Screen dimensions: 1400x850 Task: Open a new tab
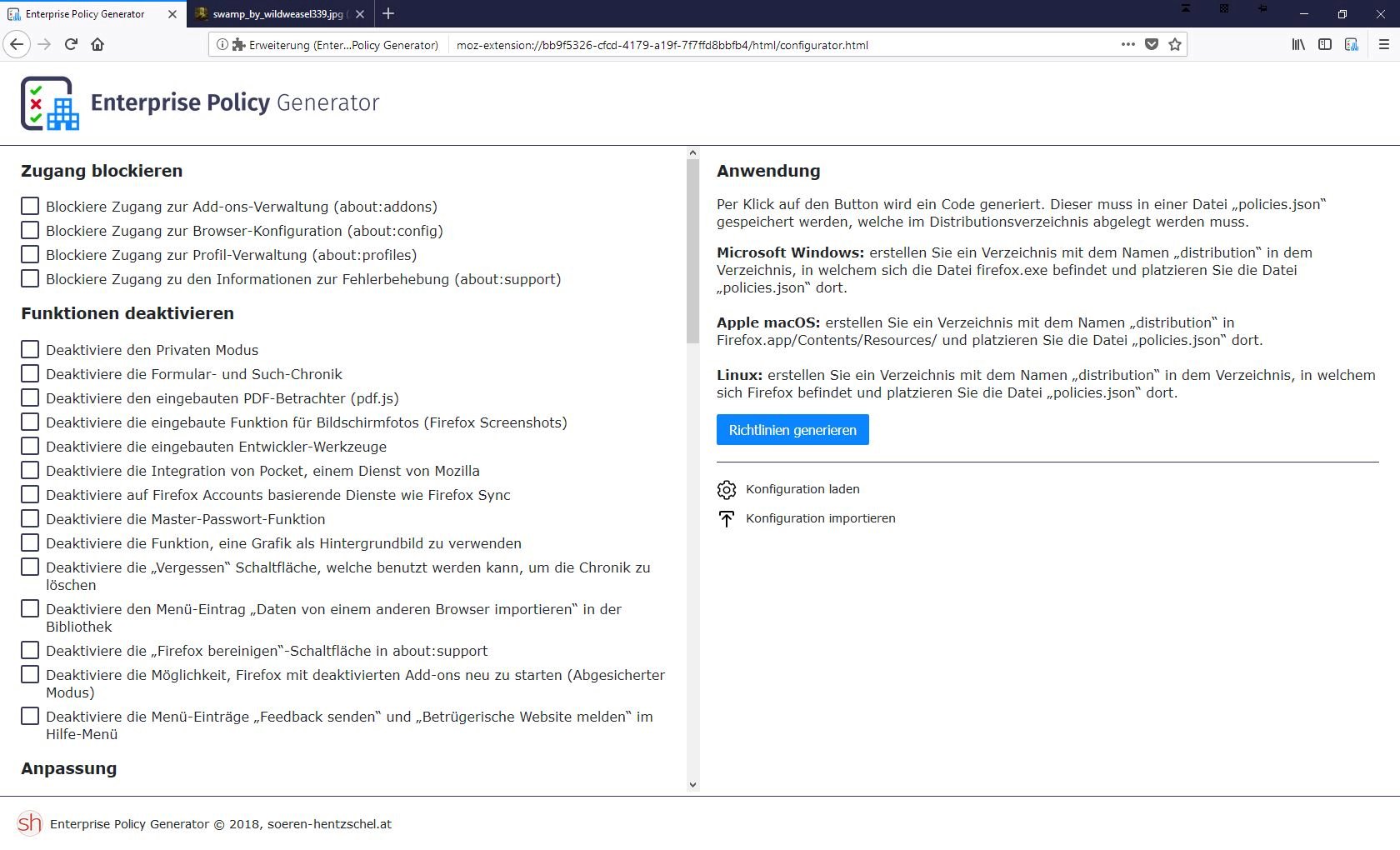(388, 13)
